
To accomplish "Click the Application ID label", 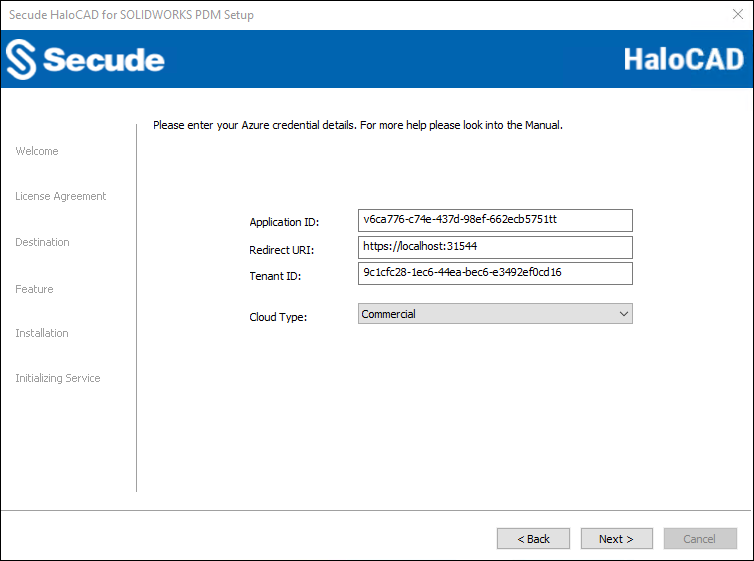I will (284, 222).
